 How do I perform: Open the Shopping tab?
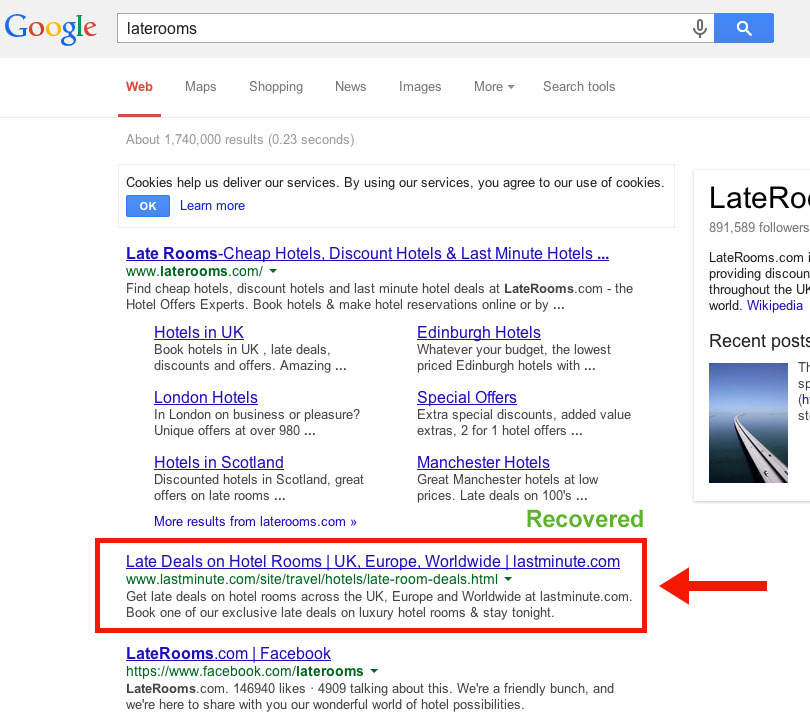coord(276,87)
